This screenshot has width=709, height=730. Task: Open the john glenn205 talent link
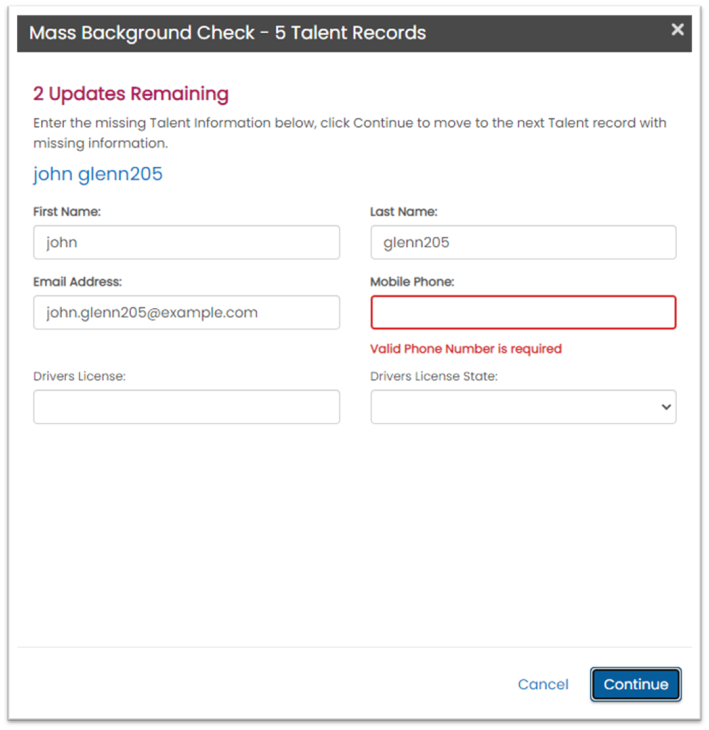[x=98, y=174]
